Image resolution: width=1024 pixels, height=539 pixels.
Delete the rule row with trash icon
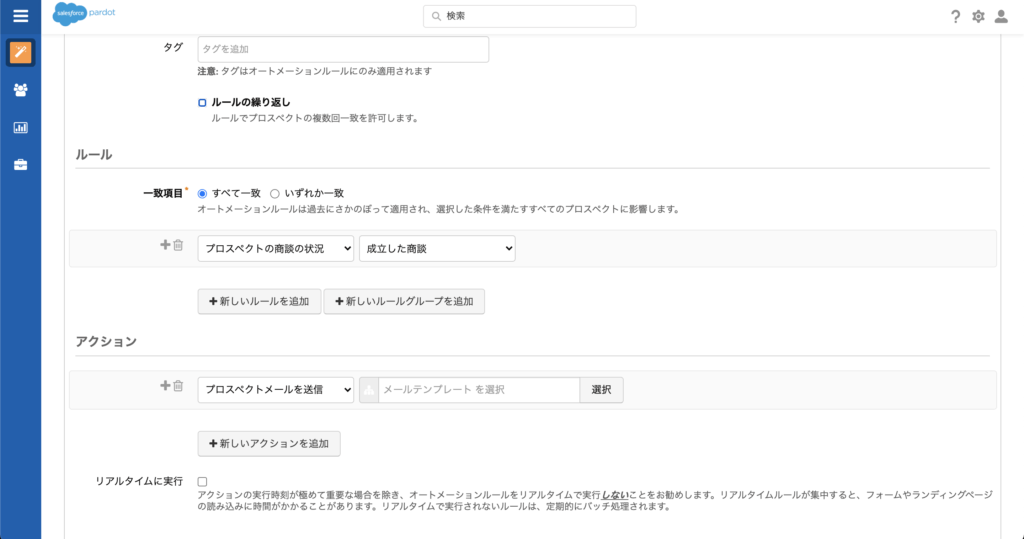coord(178,245)
